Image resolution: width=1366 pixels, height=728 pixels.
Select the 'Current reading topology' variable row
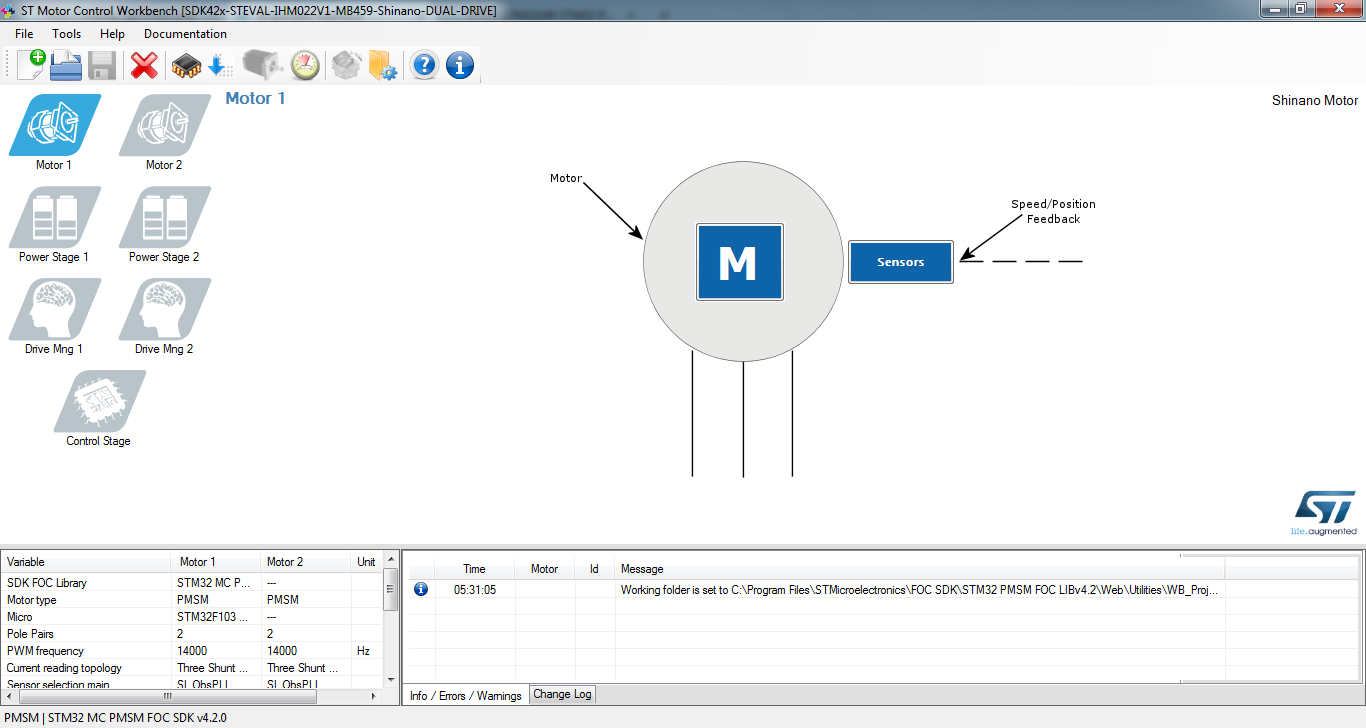192,668
